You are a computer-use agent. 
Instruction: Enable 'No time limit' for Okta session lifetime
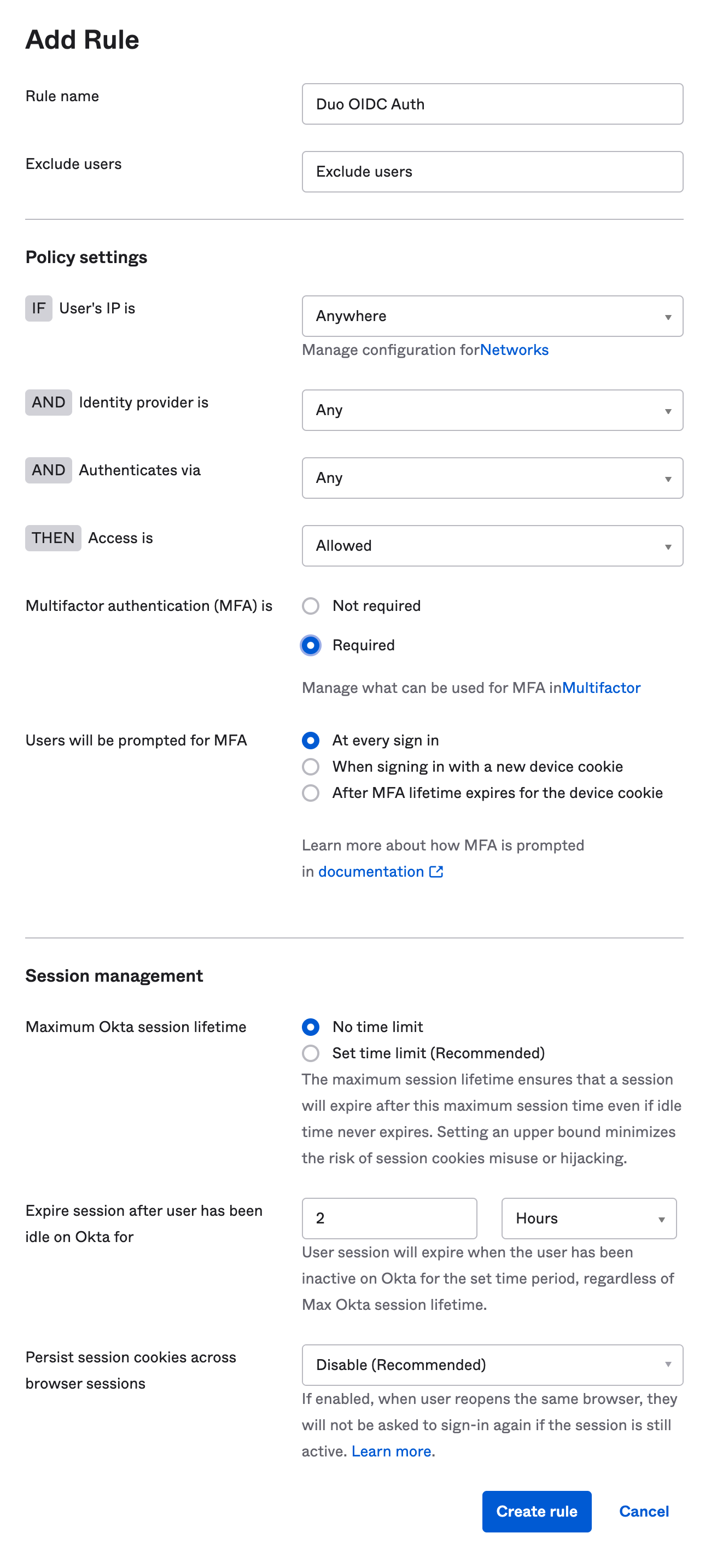pos(311,1027)
